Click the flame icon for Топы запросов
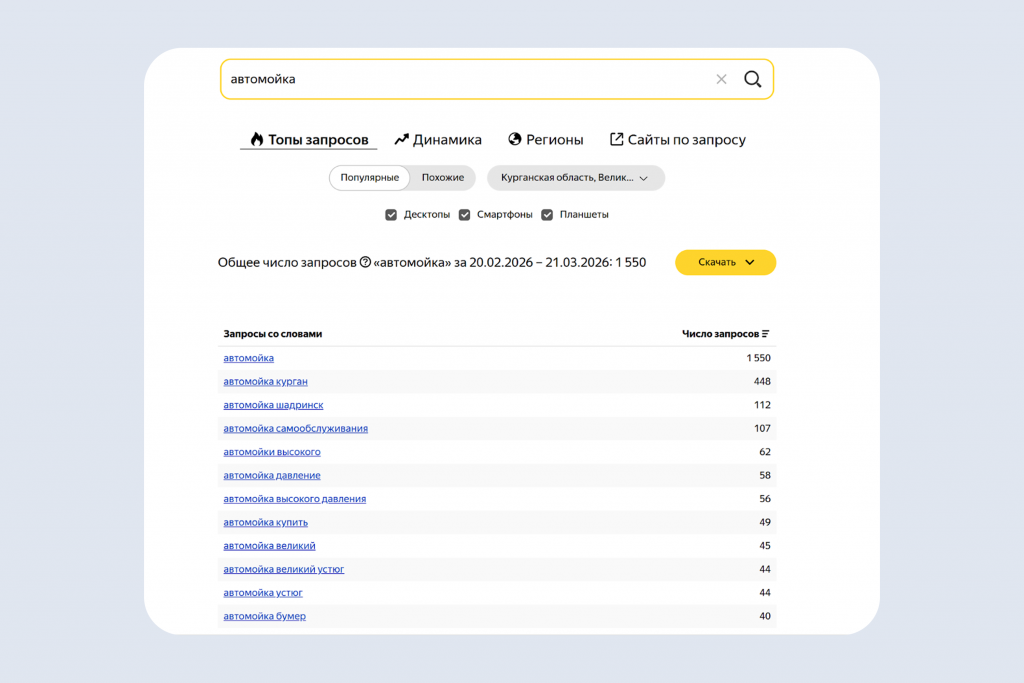 (257, 139)
